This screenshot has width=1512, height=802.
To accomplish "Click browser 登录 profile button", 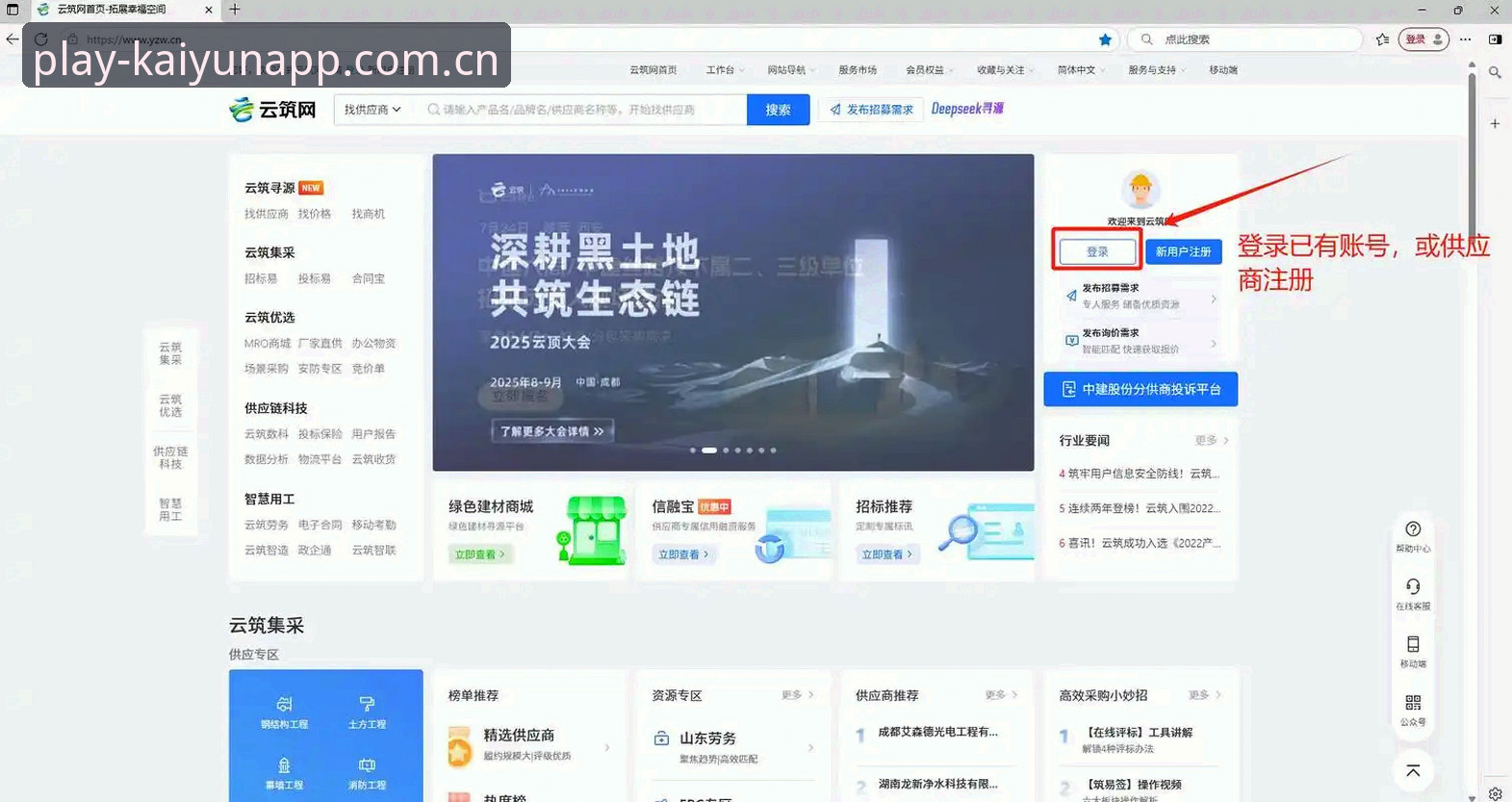I will 1423,39.
